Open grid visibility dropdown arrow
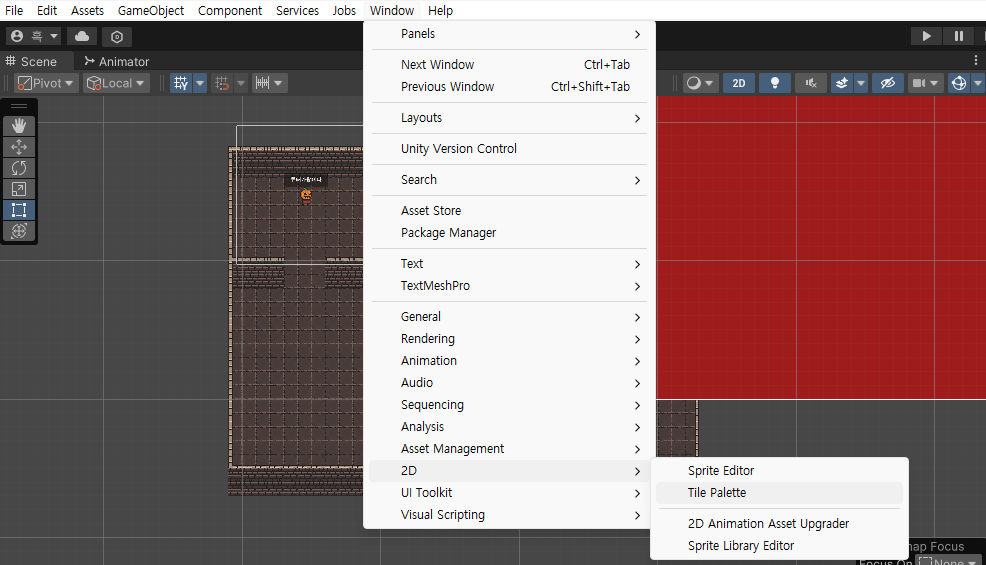Viewport: 986px width, 565px height. [200, 83]
